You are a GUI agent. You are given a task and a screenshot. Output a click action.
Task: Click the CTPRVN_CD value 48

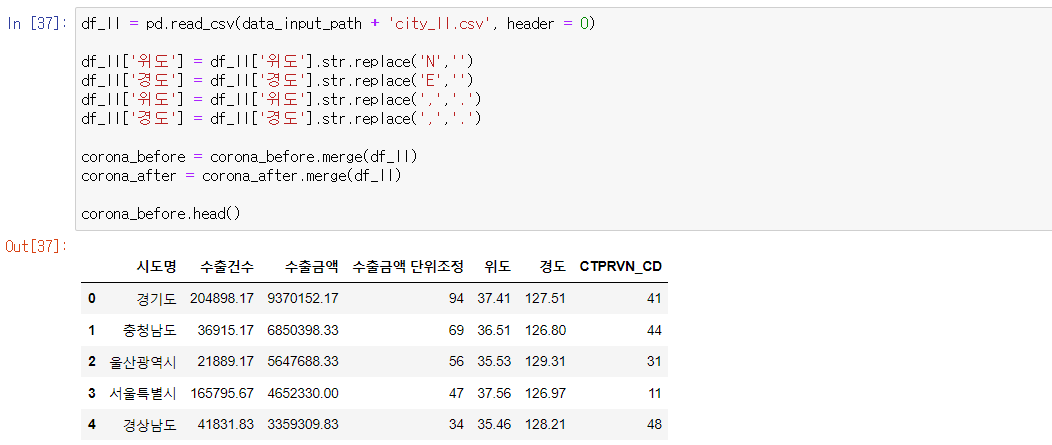[x=654, y=425]
